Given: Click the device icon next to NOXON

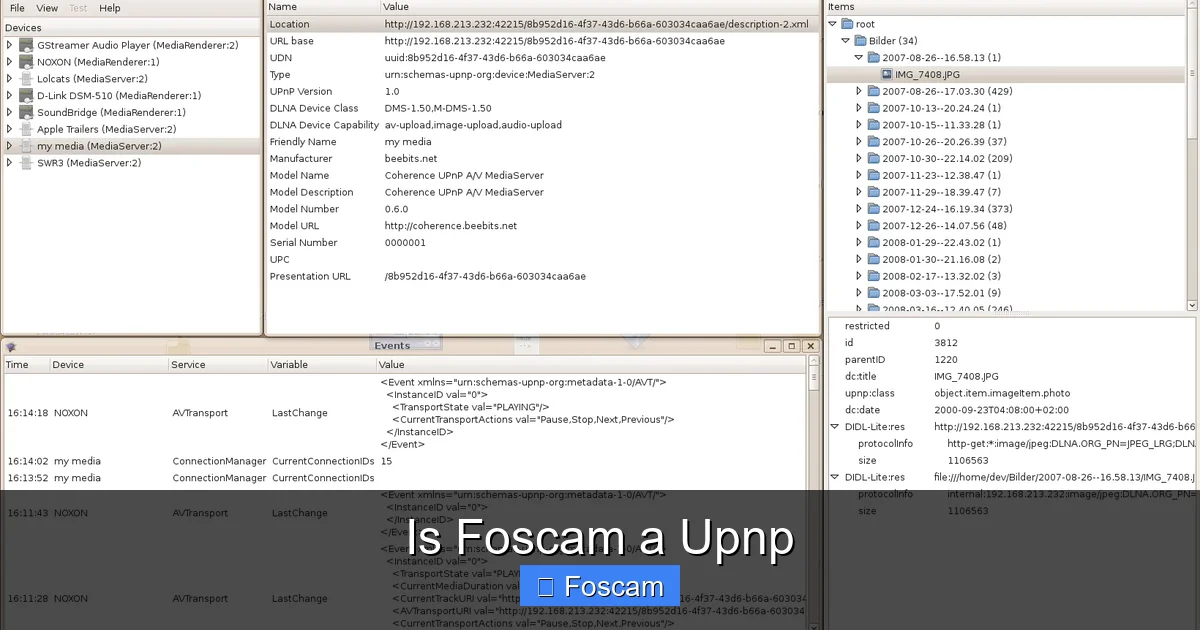Looking at the screenshot, I should click(24, 61).
